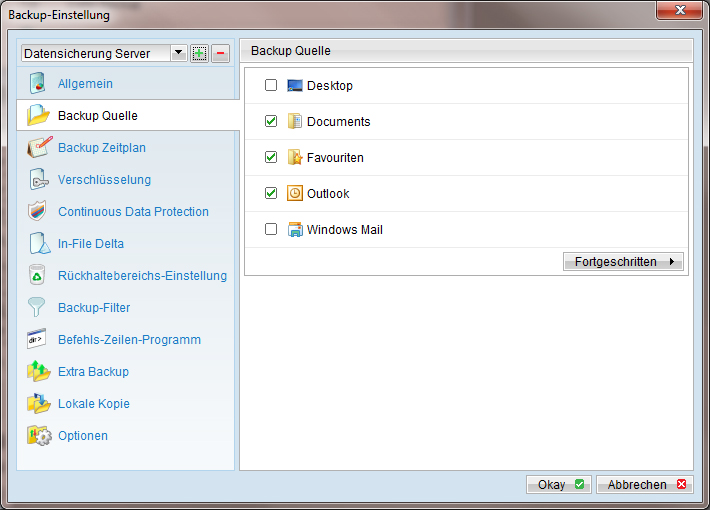This screenshot has height=510, width=710.
Task: Click the Desktop source label
Action: (x=330, y=86)
